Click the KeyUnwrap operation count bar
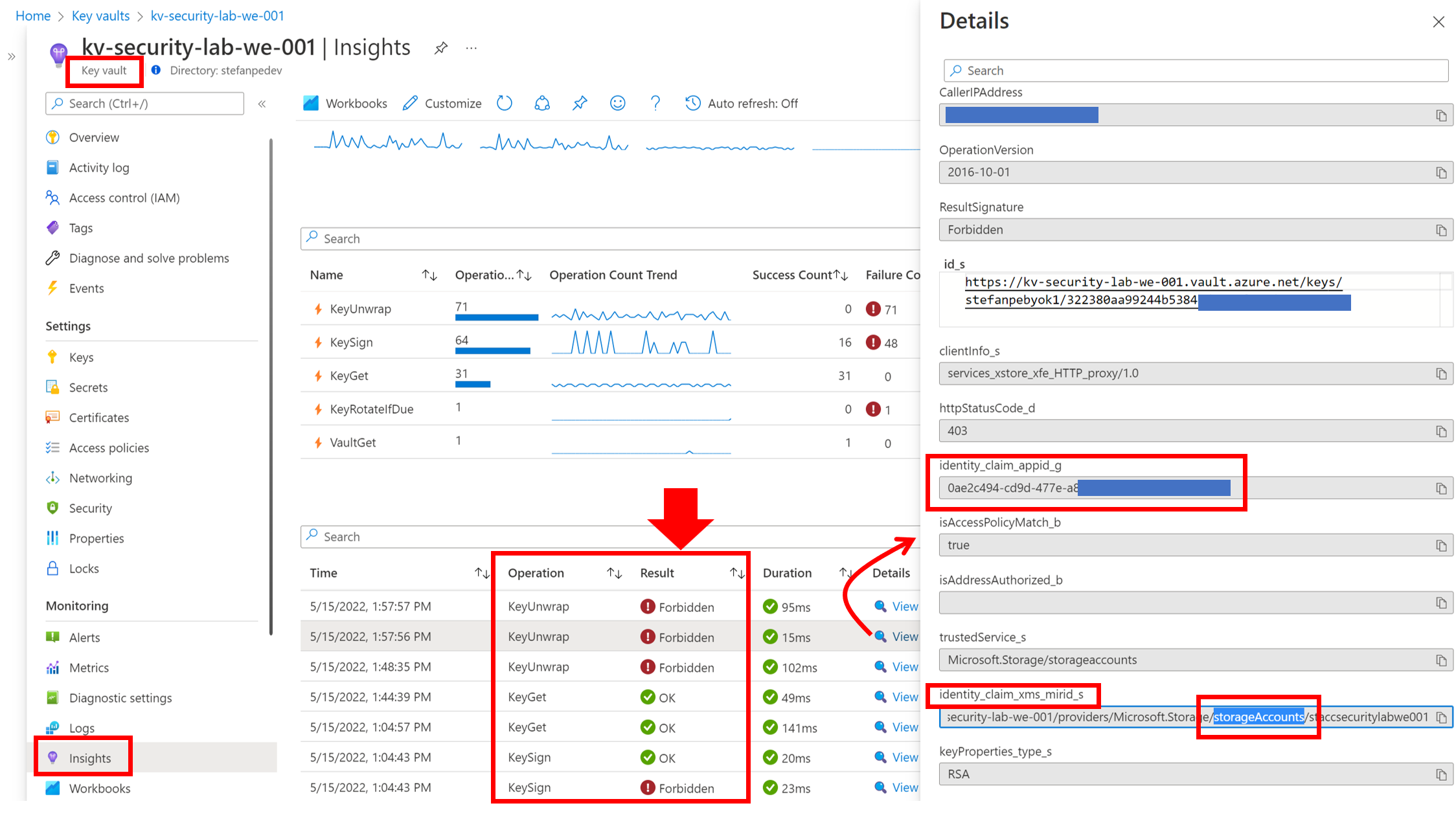Viewport: 1456px width, 821px height. click(x=496, y=317)
